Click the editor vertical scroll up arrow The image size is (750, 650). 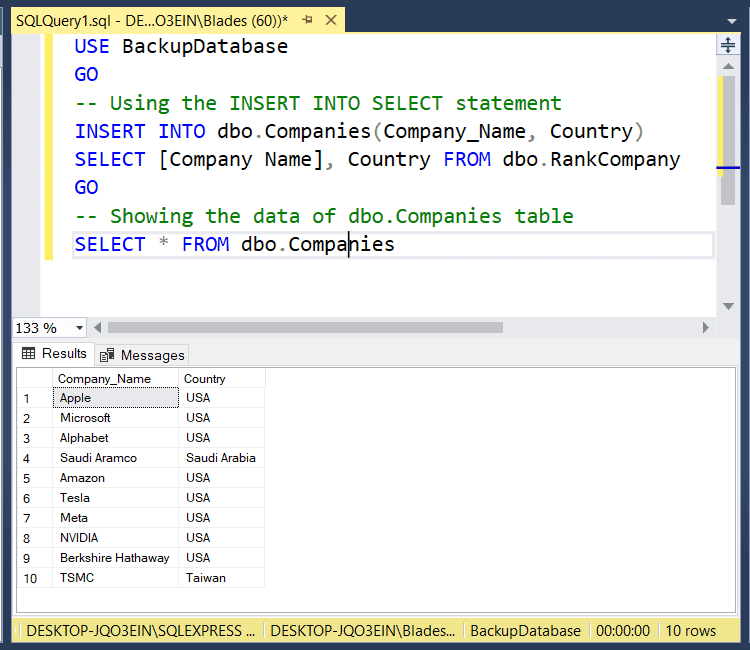728,66
